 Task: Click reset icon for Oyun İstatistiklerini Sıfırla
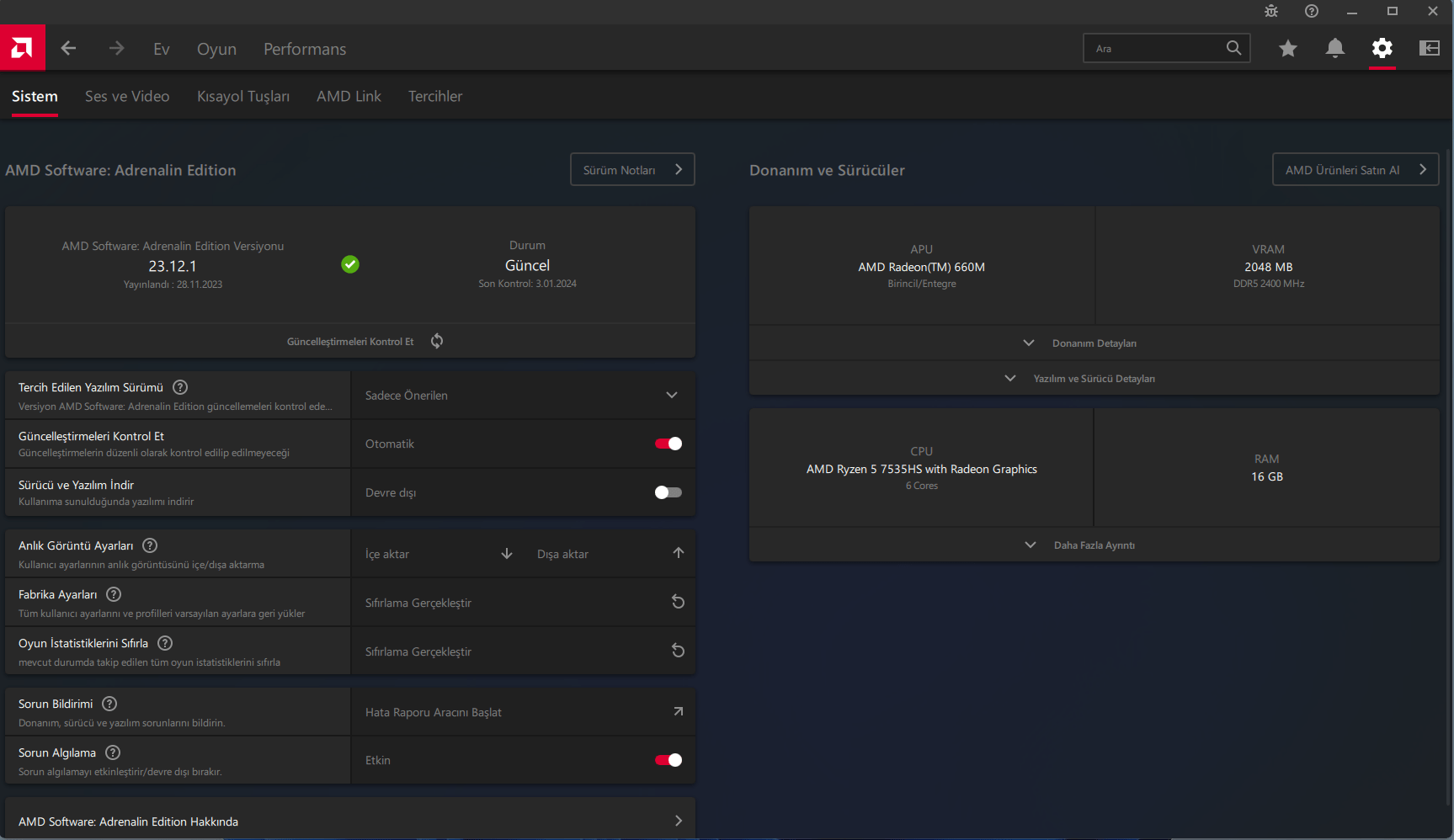678,651
